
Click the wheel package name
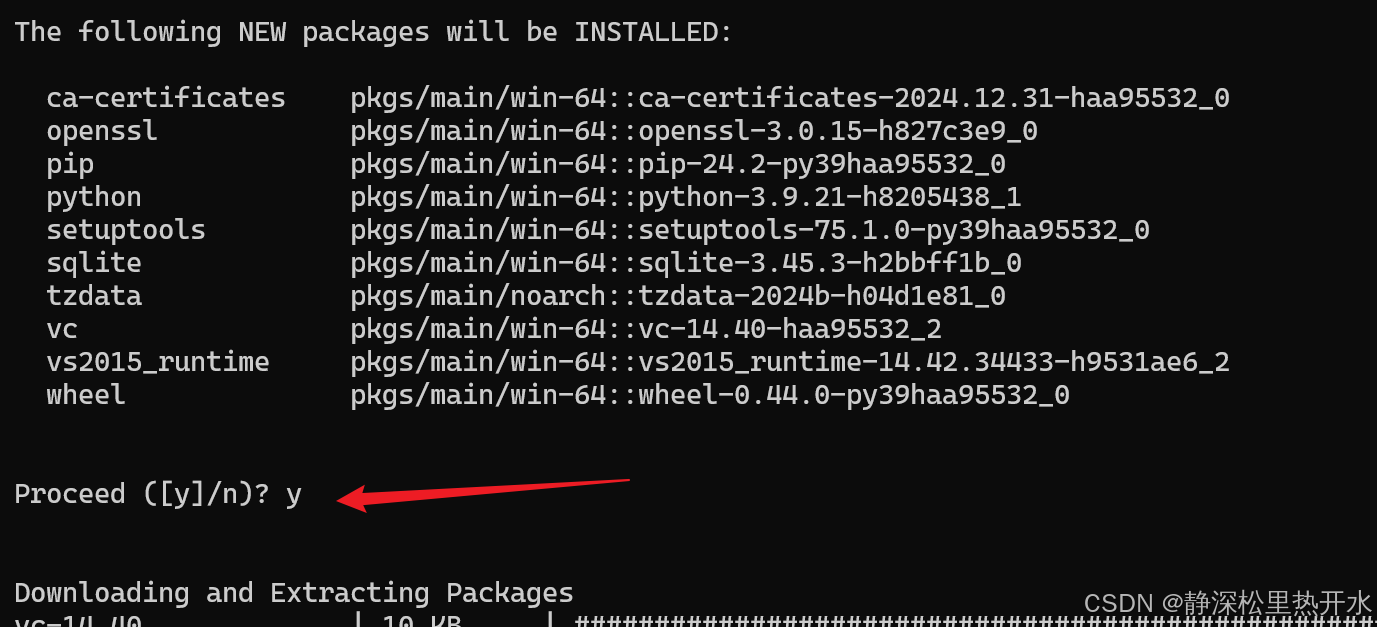pyautogui.click(x=85, y=395)
